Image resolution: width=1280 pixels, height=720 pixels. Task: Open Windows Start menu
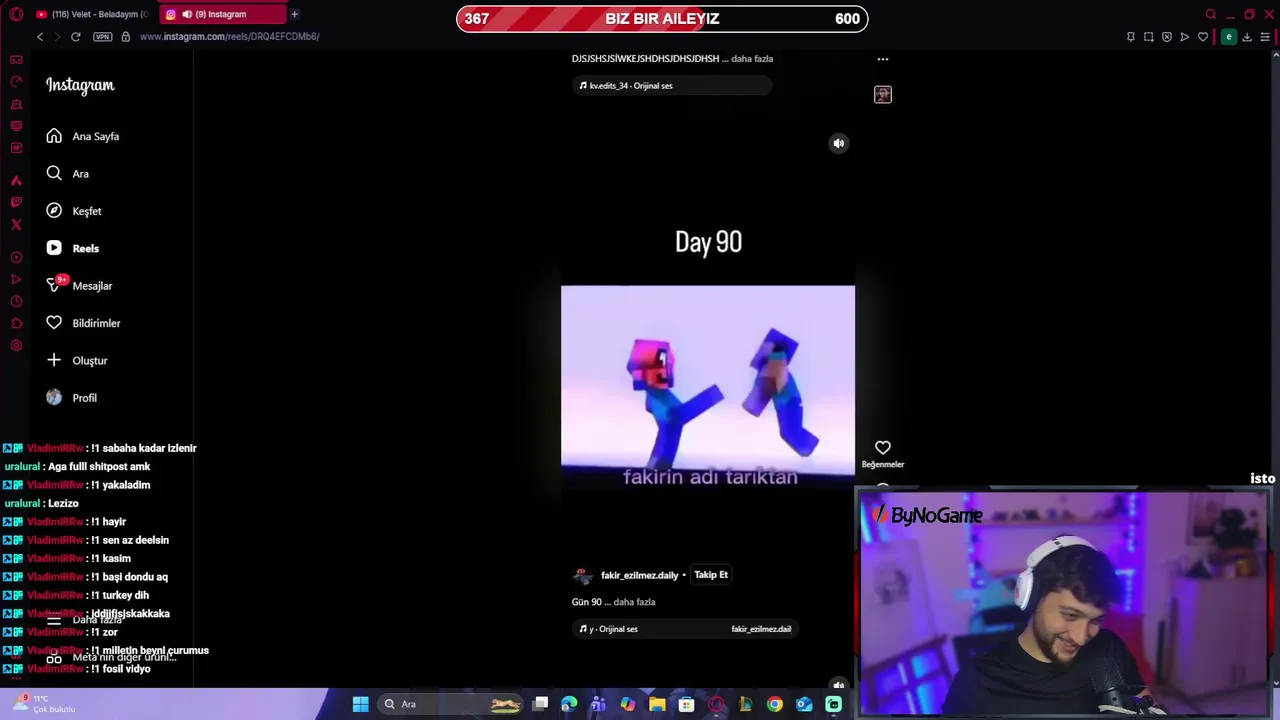pyautogui.click(x=361, y=704)
